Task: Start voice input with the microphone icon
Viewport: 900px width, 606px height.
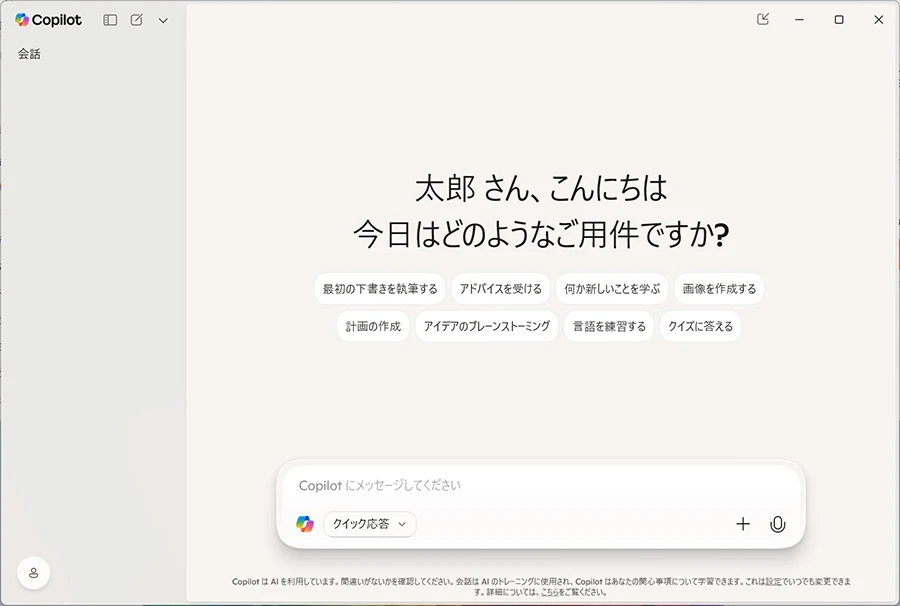Action: pos(778,524)
